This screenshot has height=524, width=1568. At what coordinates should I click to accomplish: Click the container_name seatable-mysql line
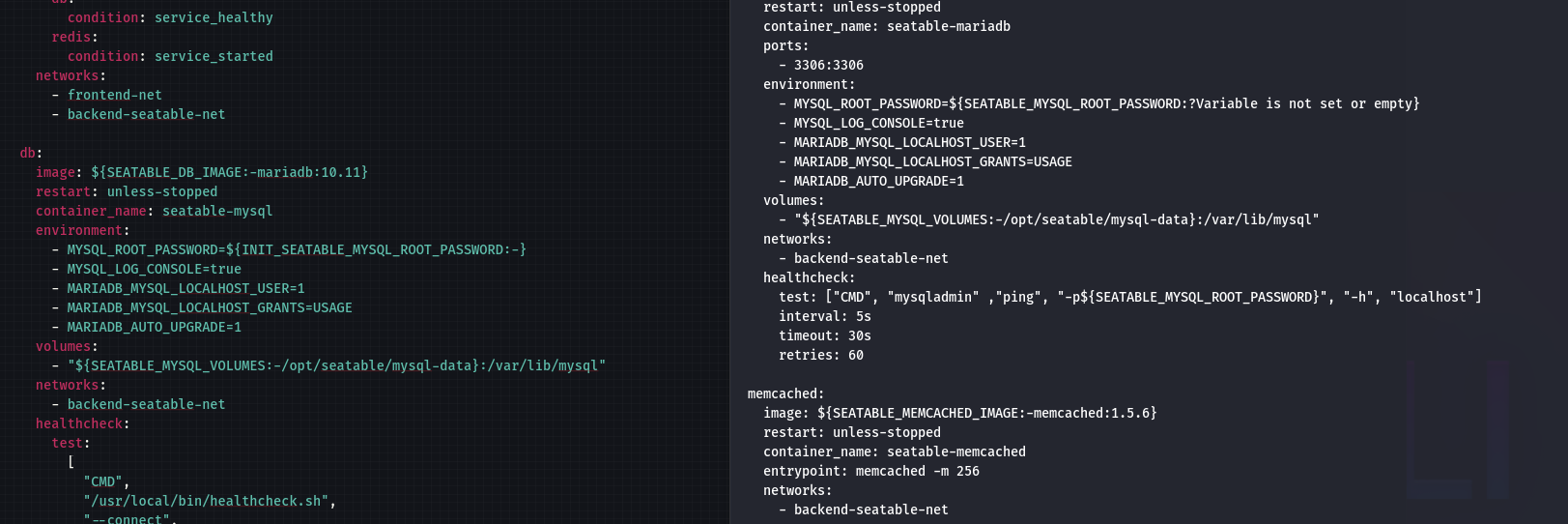pos(154,211)
